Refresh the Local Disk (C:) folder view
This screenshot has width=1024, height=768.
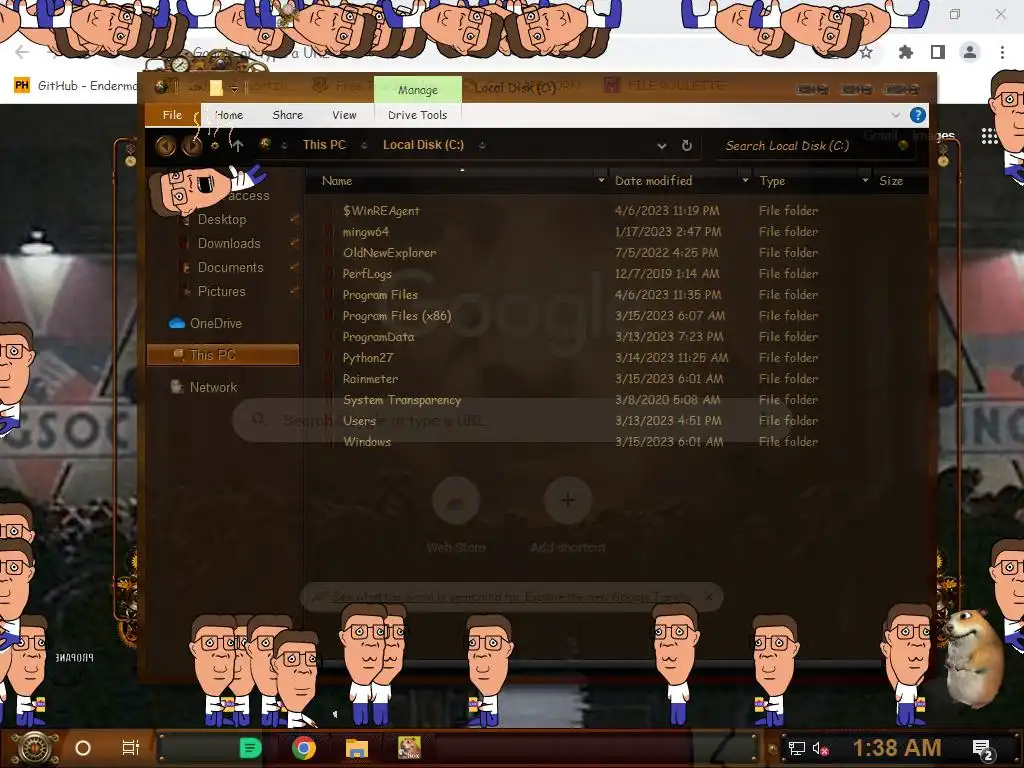[x=686, y=146]
